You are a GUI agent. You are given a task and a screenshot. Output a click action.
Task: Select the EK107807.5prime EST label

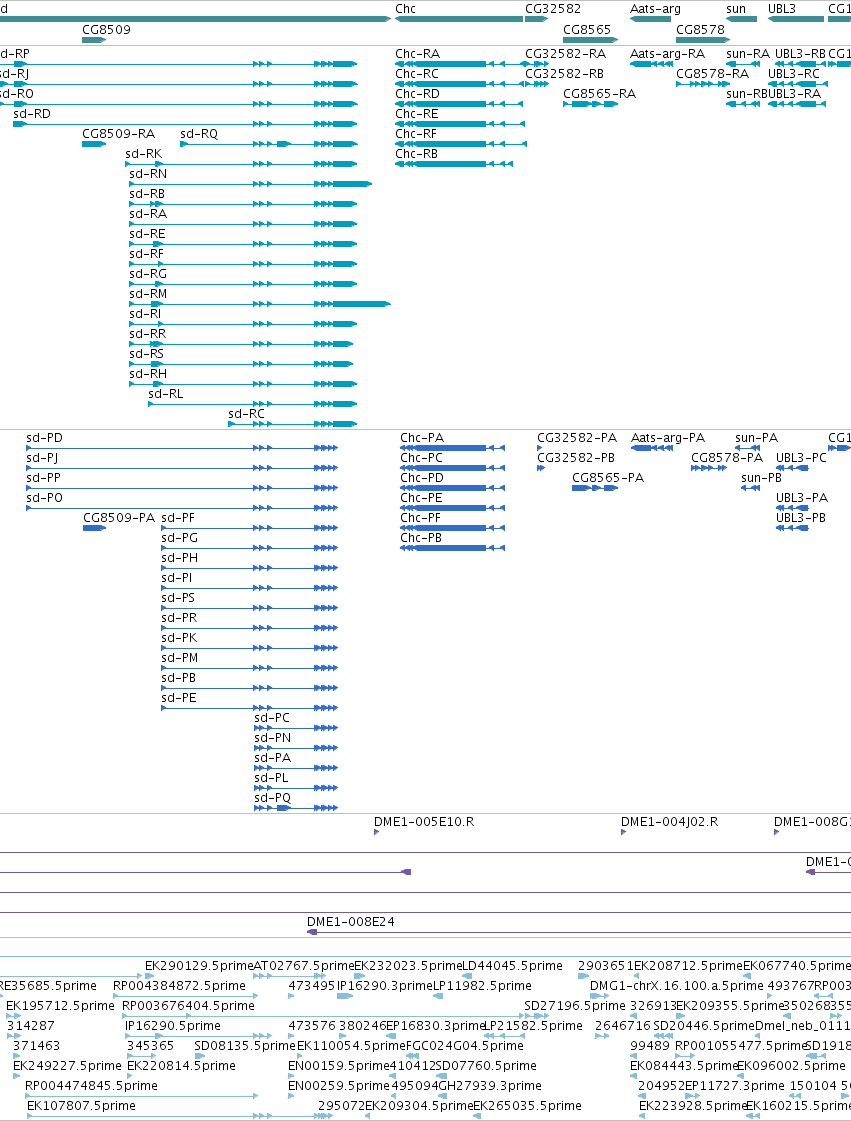[x=82, y=1107]
